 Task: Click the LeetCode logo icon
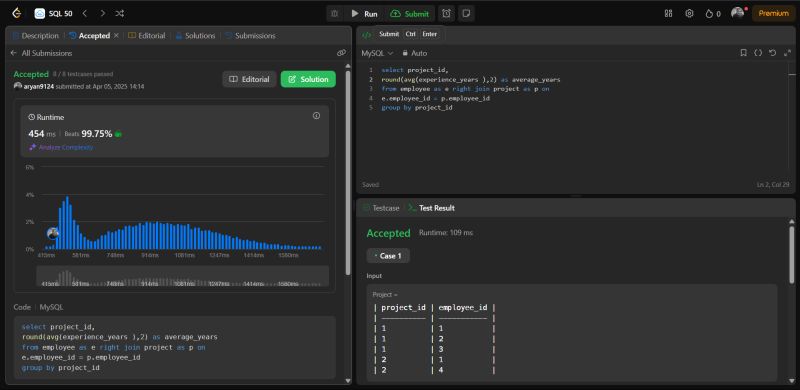(17, 14)
